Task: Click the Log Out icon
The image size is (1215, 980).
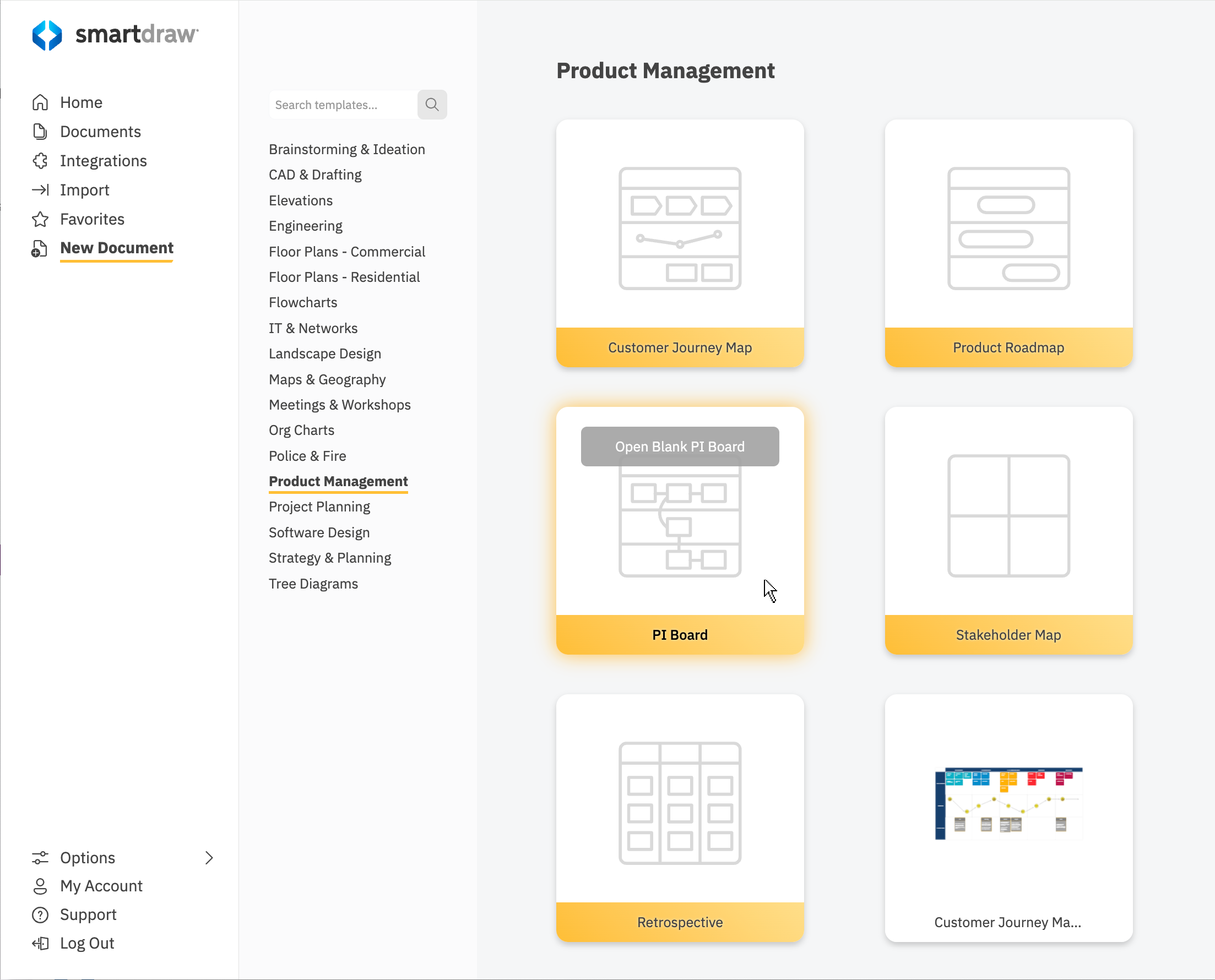Action: point(40,943)
